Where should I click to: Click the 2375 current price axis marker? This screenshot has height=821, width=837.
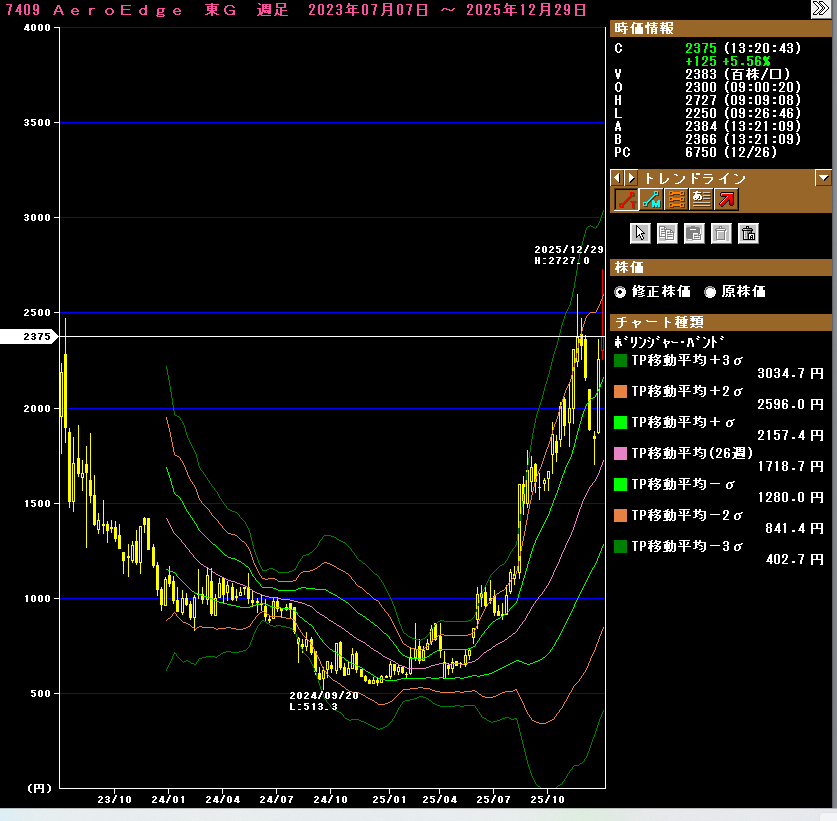[36, 337]
